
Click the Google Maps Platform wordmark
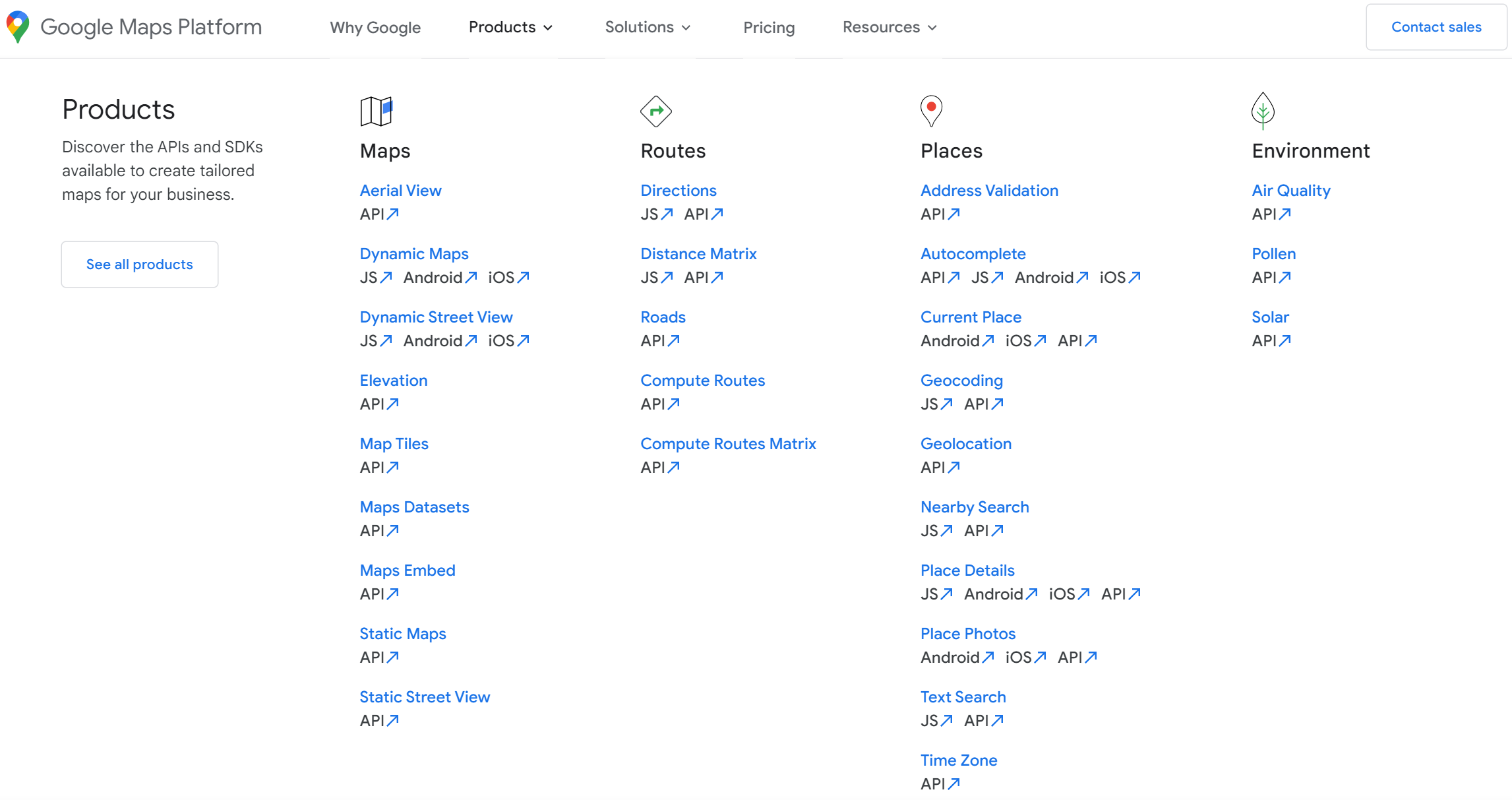[x=151, y=27]
